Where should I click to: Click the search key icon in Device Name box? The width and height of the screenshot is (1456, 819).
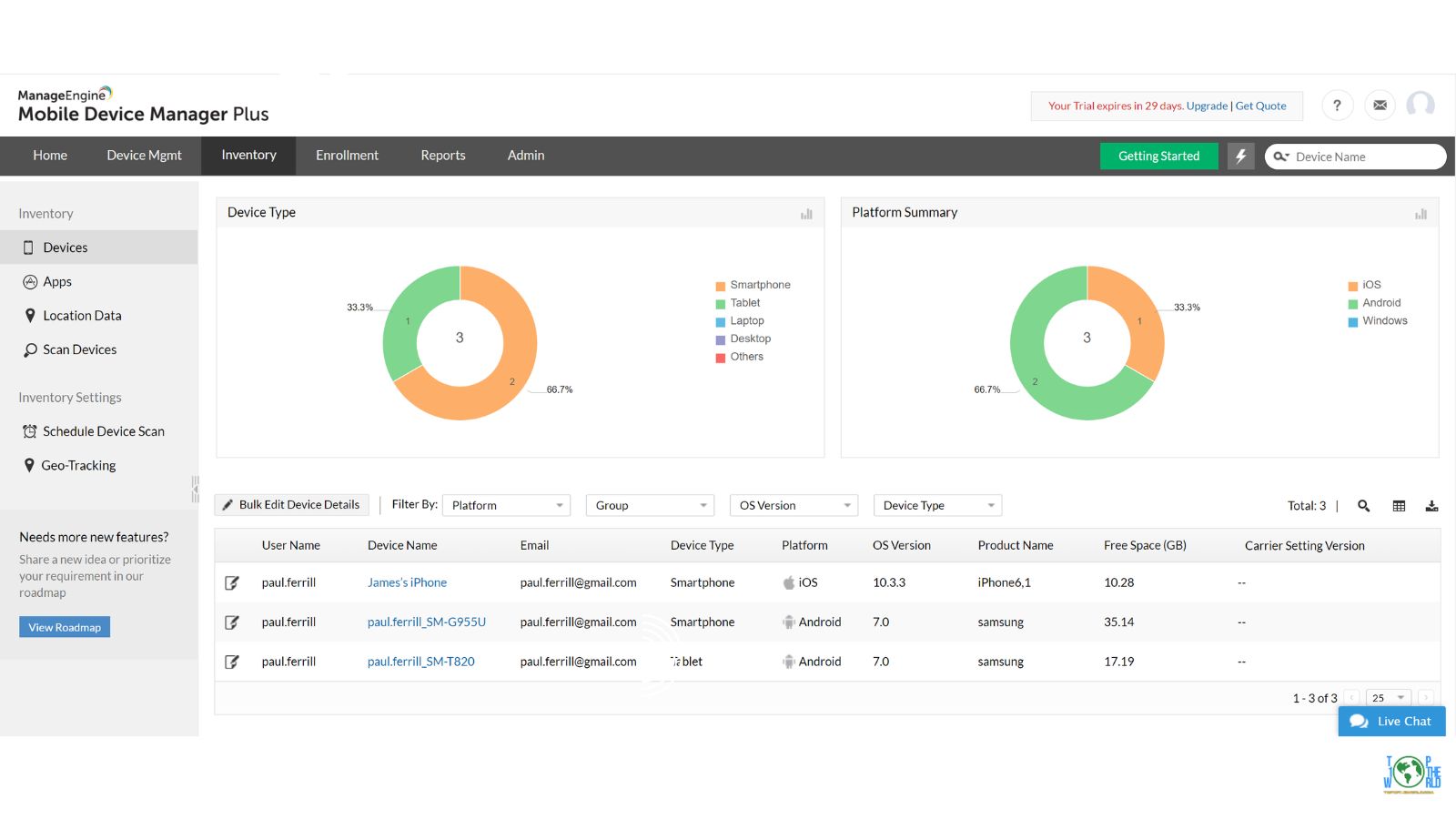[1281, 157]
